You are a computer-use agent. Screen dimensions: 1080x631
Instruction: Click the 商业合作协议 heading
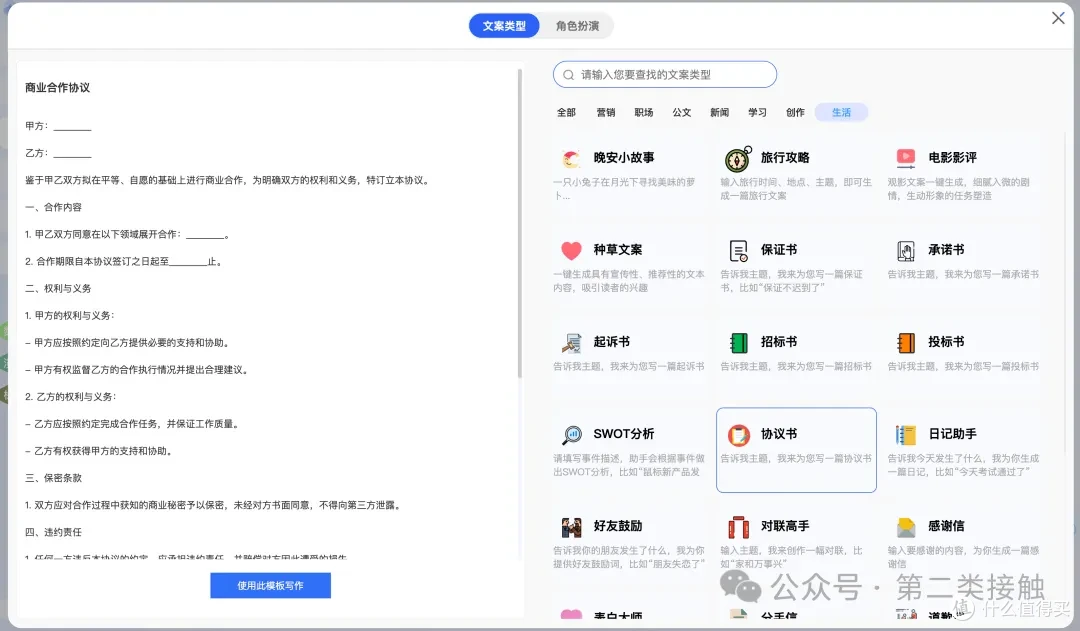pos(57,87)
